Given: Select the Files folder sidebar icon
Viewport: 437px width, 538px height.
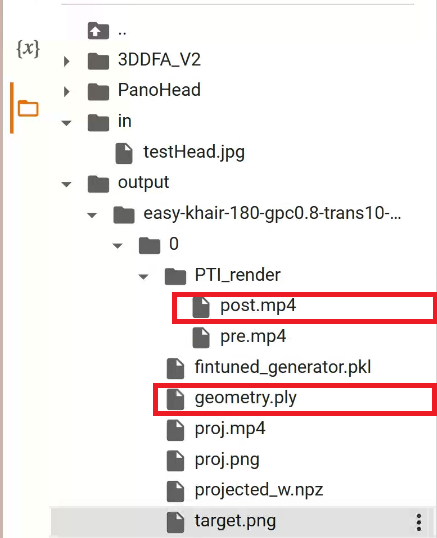Looking at the screenshot, I should point(28,108).
